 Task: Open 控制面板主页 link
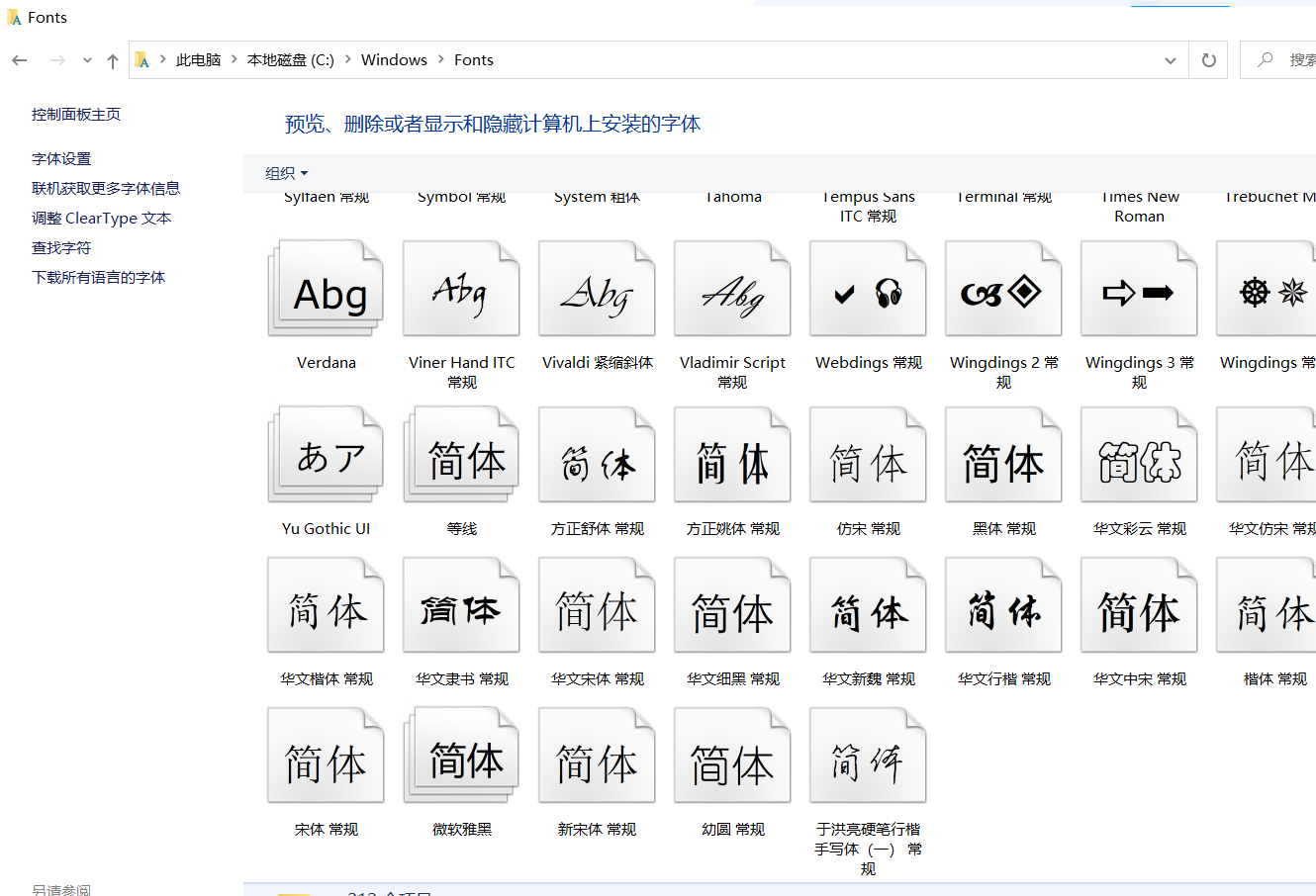tap(76, 115)
